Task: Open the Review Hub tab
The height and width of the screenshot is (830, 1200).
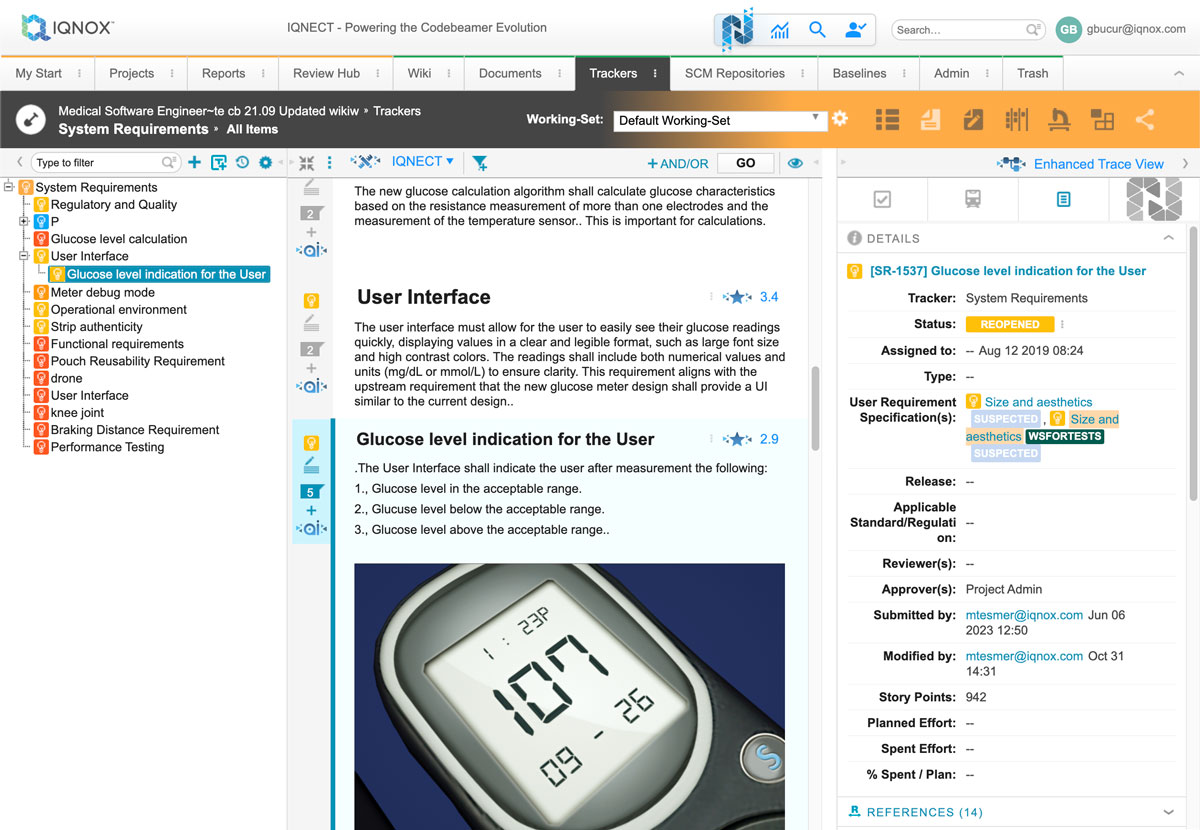Action: coord(326,73)
